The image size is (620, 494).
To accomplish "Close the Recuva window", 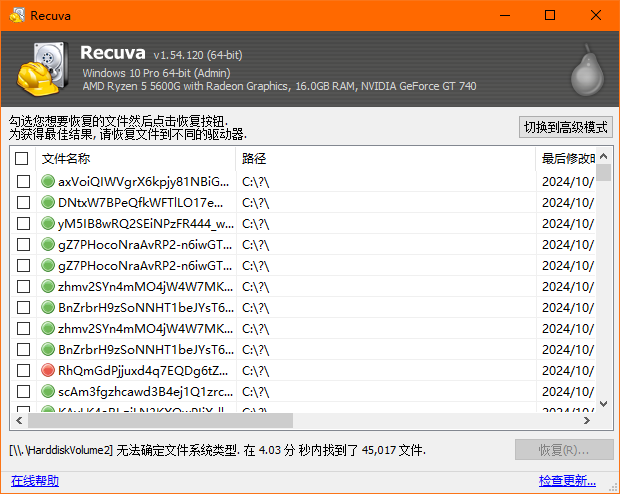I will pyautogui.click(x=596, y=15).
